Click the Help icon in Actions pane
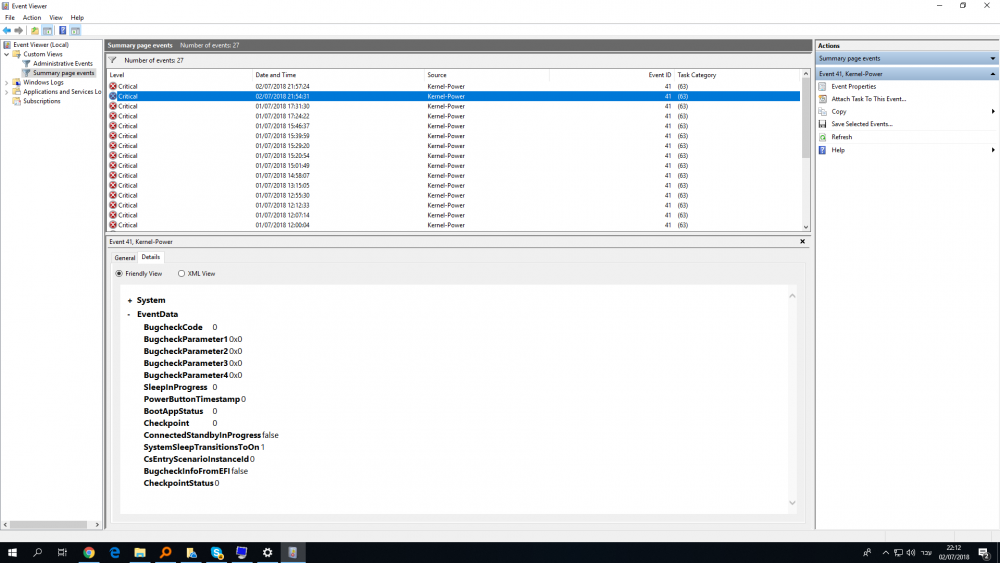The height and width of the screenshot is (563, 1000). (823, 150)
